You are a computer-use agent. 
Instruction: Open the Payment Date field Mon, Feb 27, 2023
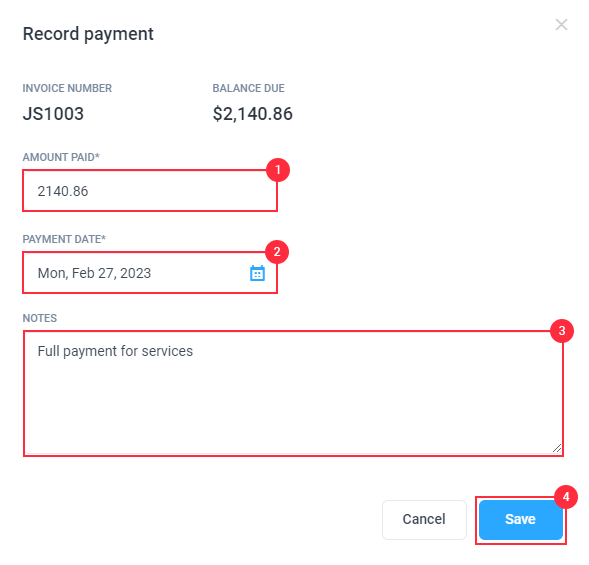[150, 273]
